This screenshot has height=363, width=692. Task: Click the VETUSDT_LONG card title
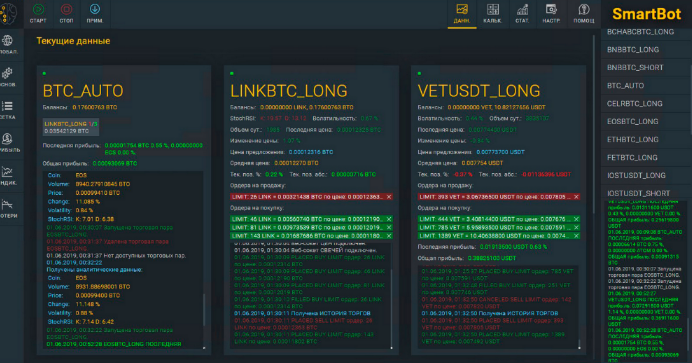click(479, 91)
